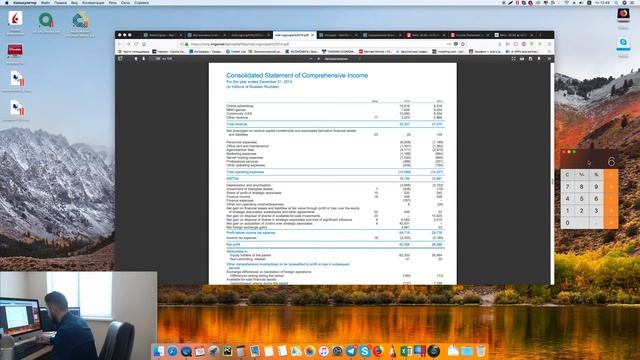Close the active PDF browser tab
This screenshot has height=360, width=640.
point(313,35)
